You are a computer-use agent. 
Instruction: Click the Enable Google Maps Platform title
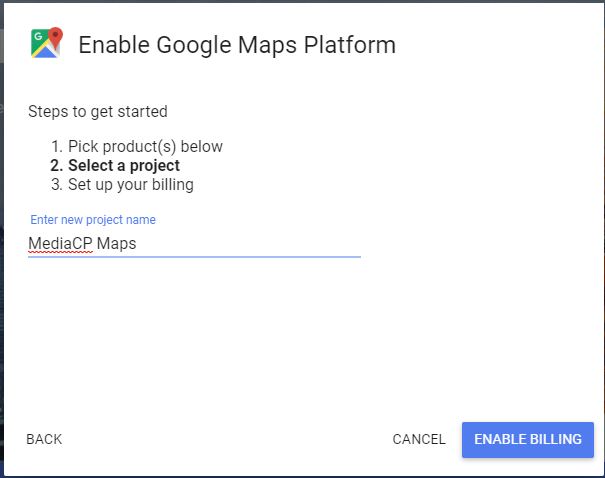pos(237,45)
